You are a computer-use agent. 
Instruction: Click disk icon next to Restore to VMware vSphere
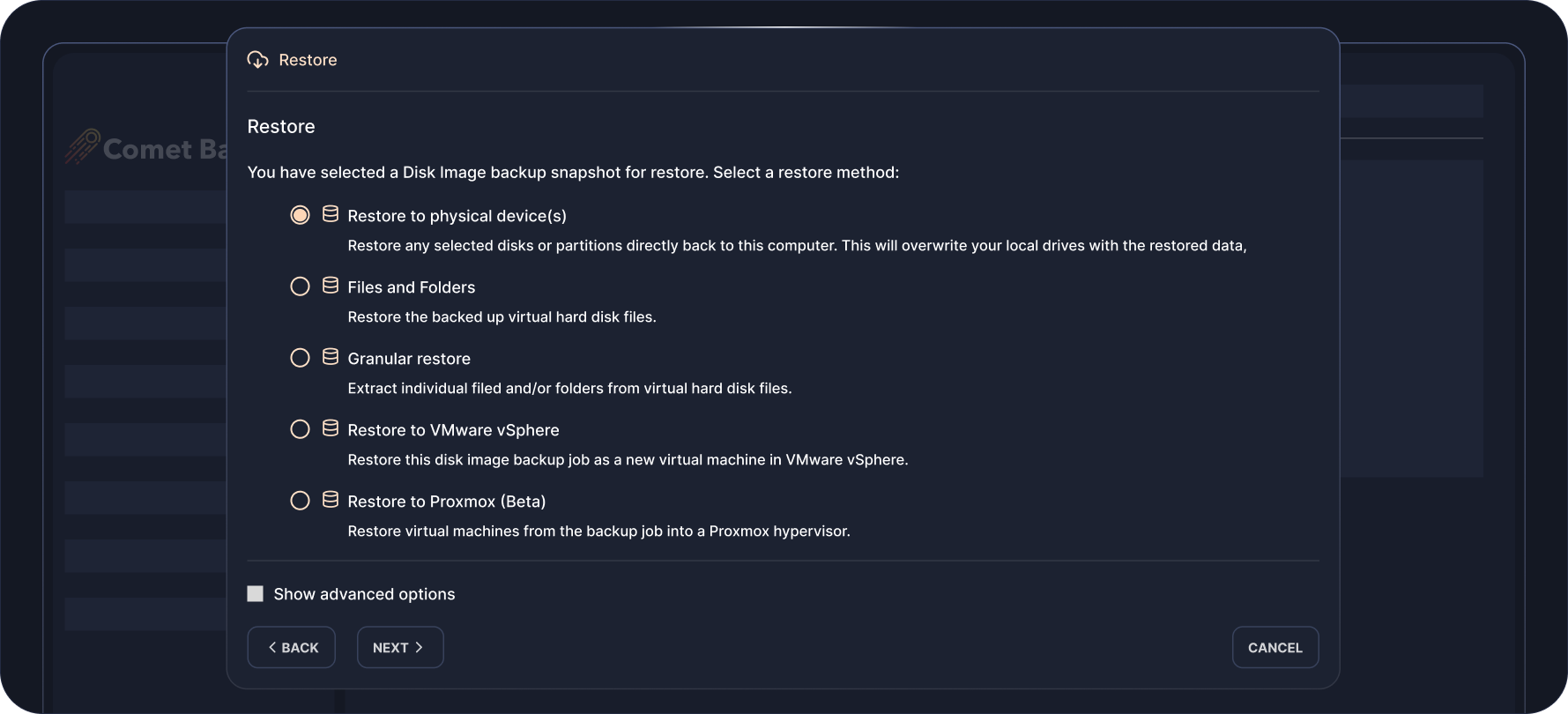[331, 428]
